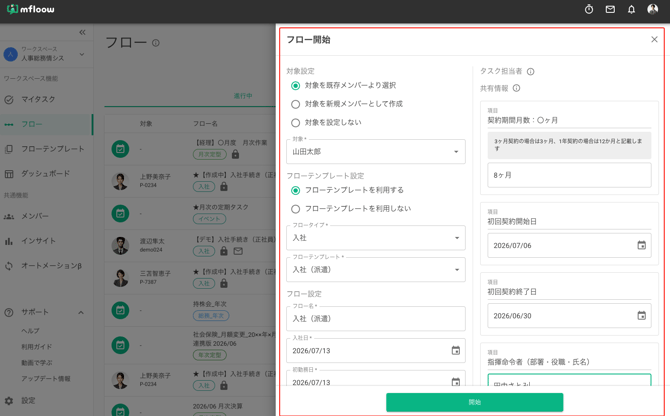Open the フローテンプレート dropdown 入社（派遣）
The width and height of the screenshot is (670, 416).
point(376,270)
